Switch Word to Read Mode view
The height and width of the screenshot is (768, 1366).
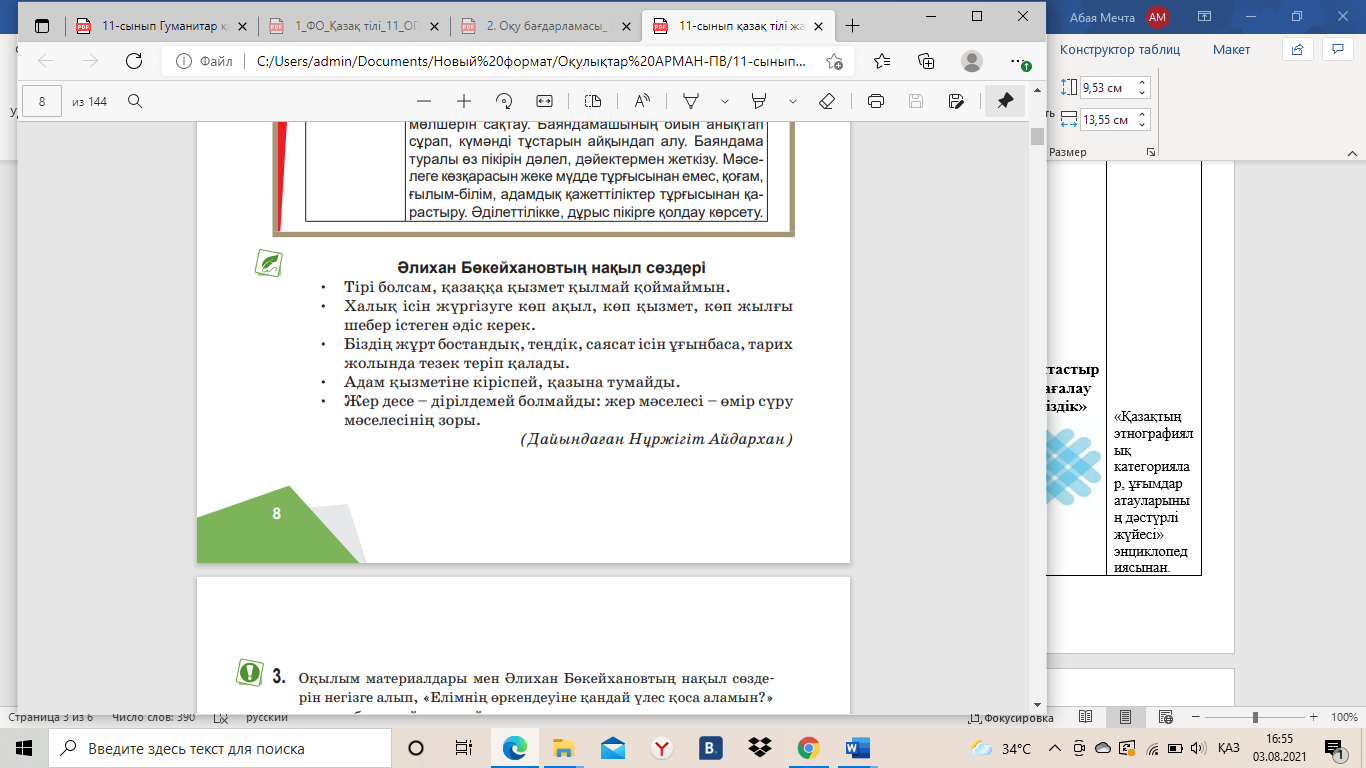click(1086, 718)
